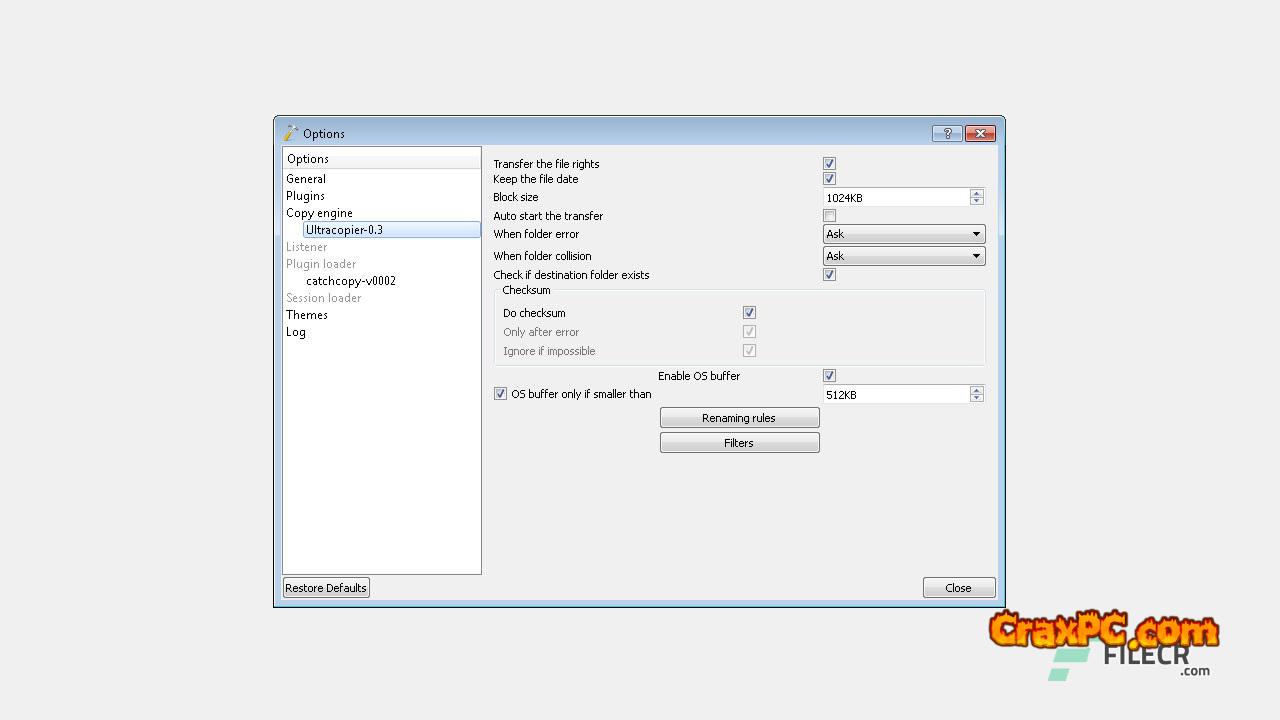
Task: Expand the When folder collision dropdown
Action: (903, 256)
